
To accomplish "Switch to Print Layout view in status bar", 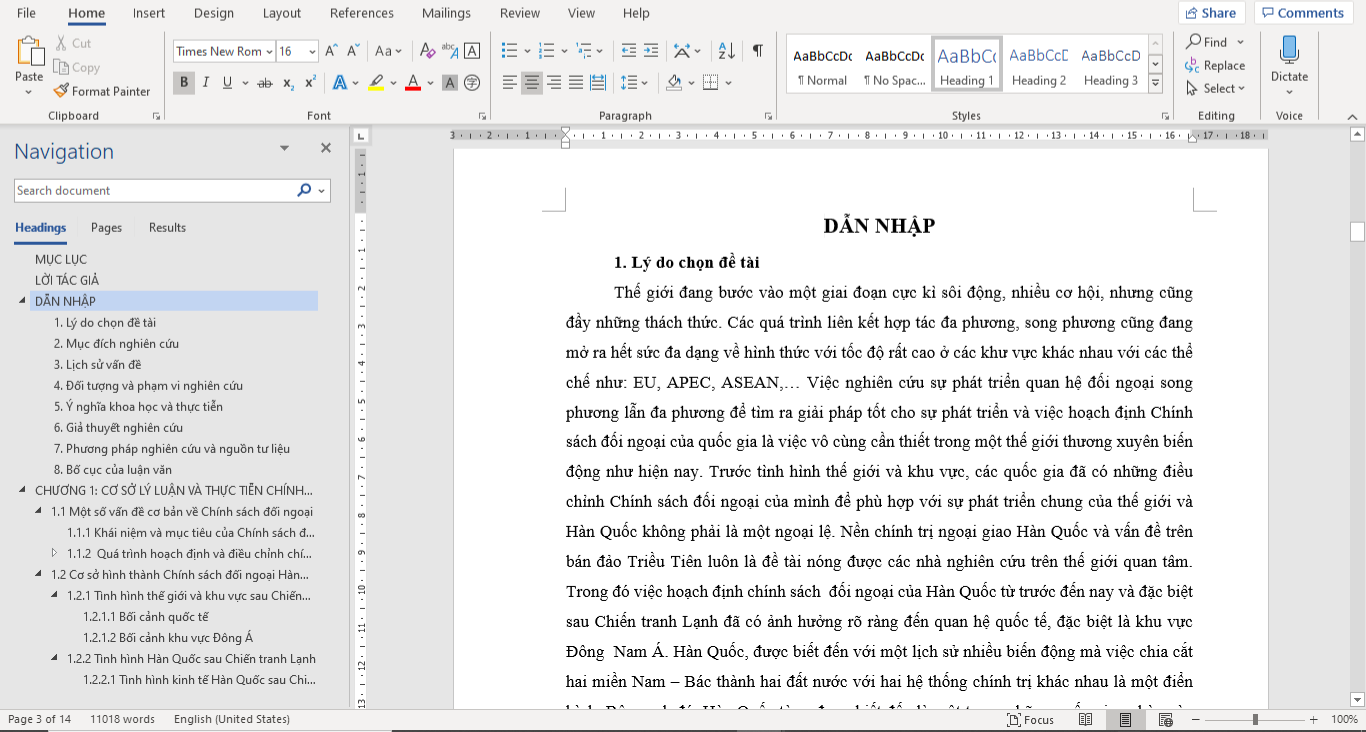I will pos(1126,720).
